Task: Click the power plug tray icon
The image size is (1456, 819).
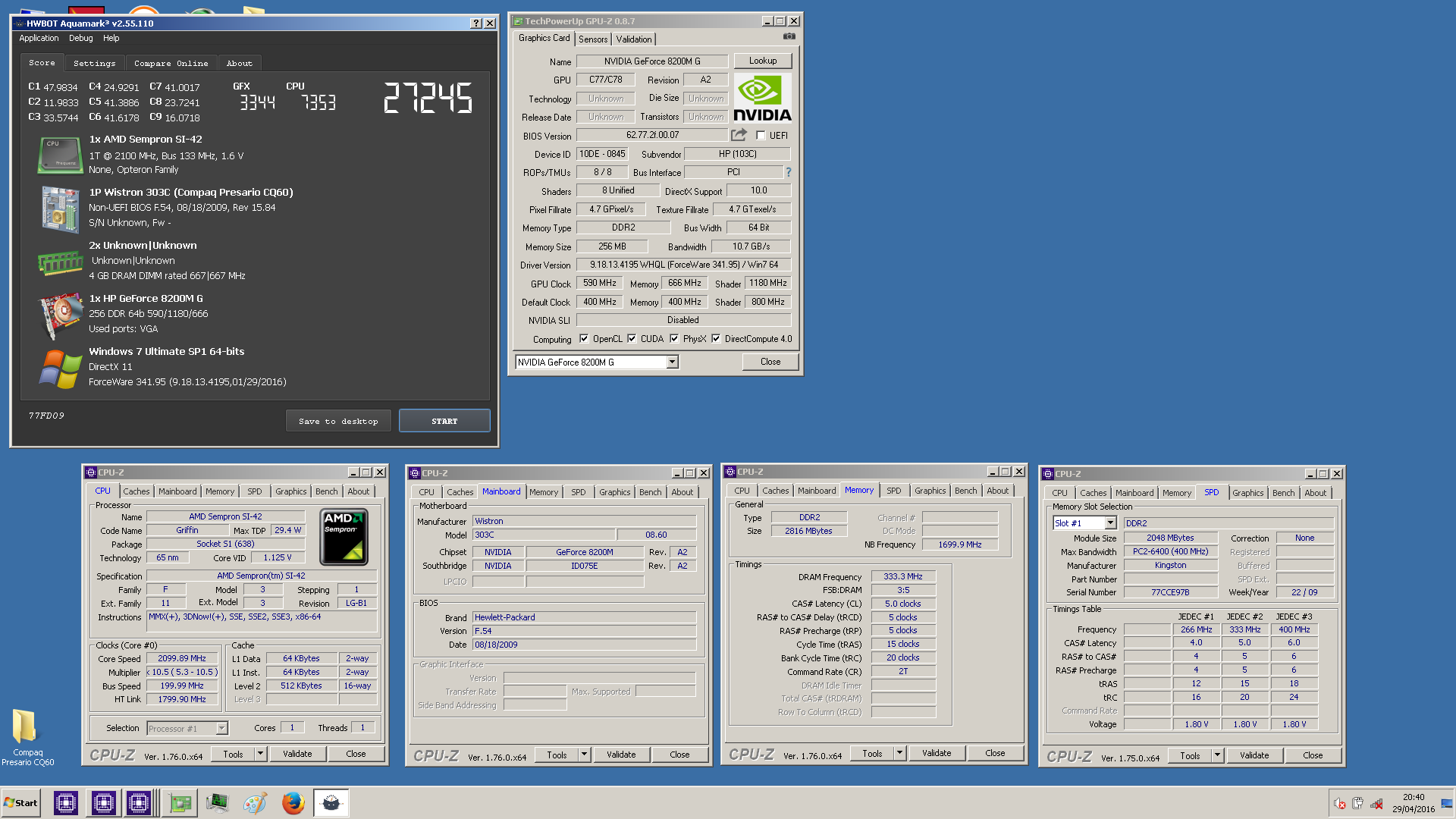Action: click(1357, 804)
